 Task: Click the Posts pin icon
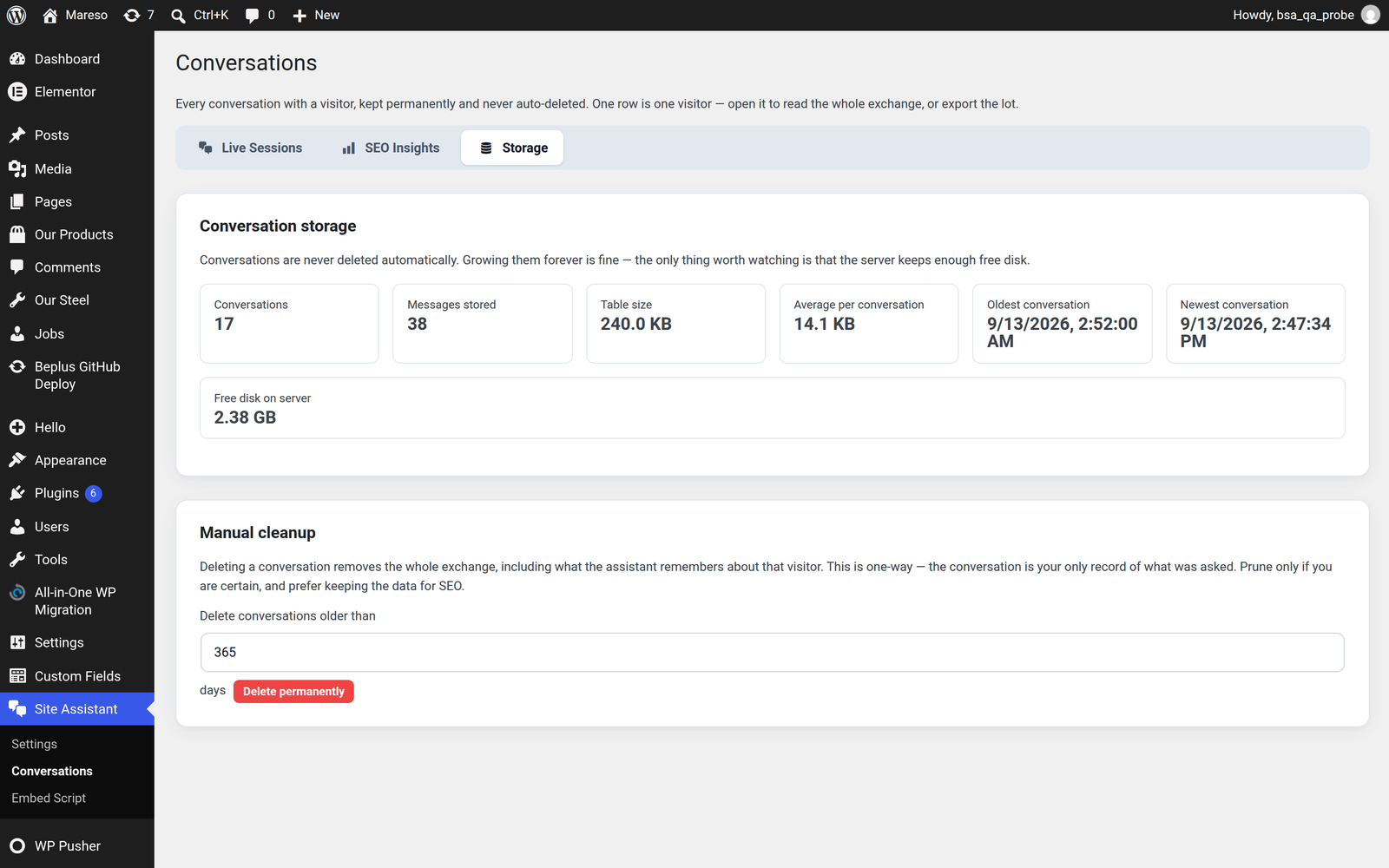(17, 135)
